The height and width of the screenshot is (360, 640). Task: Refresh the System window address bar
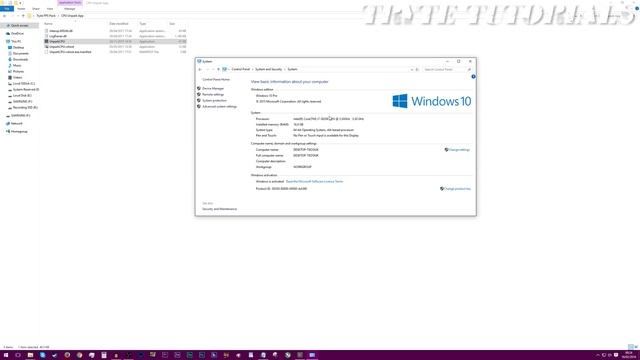(x=417, y=69)
